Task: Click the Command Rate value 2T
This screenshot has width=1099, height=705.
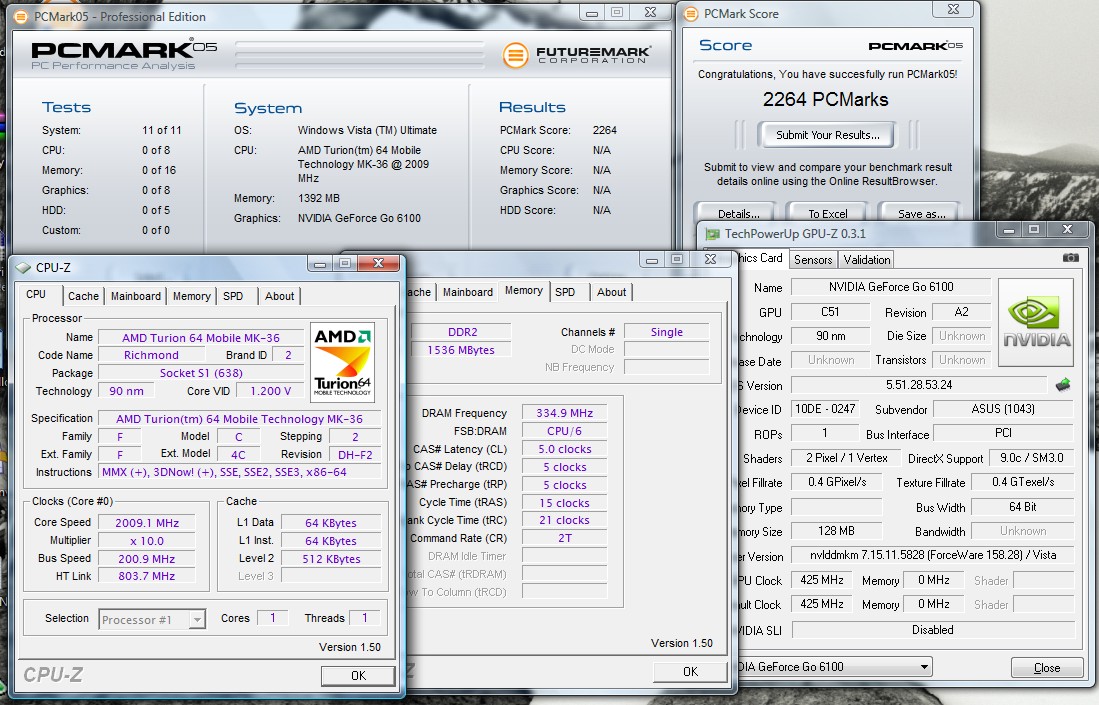Action: coord(564,538)
